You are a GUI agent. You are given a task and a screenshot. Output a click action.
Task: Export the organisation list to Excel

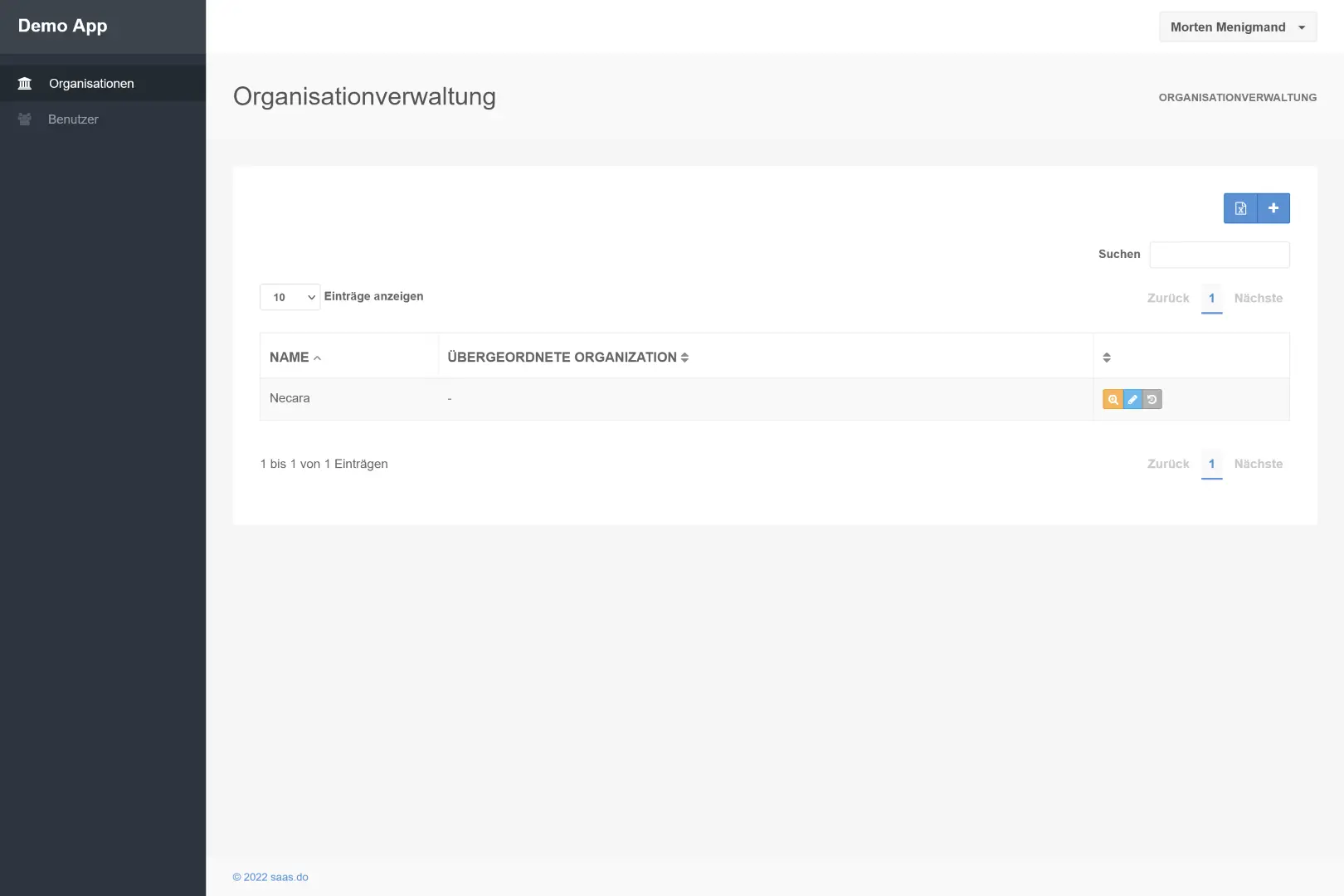tap(1240, 208)
